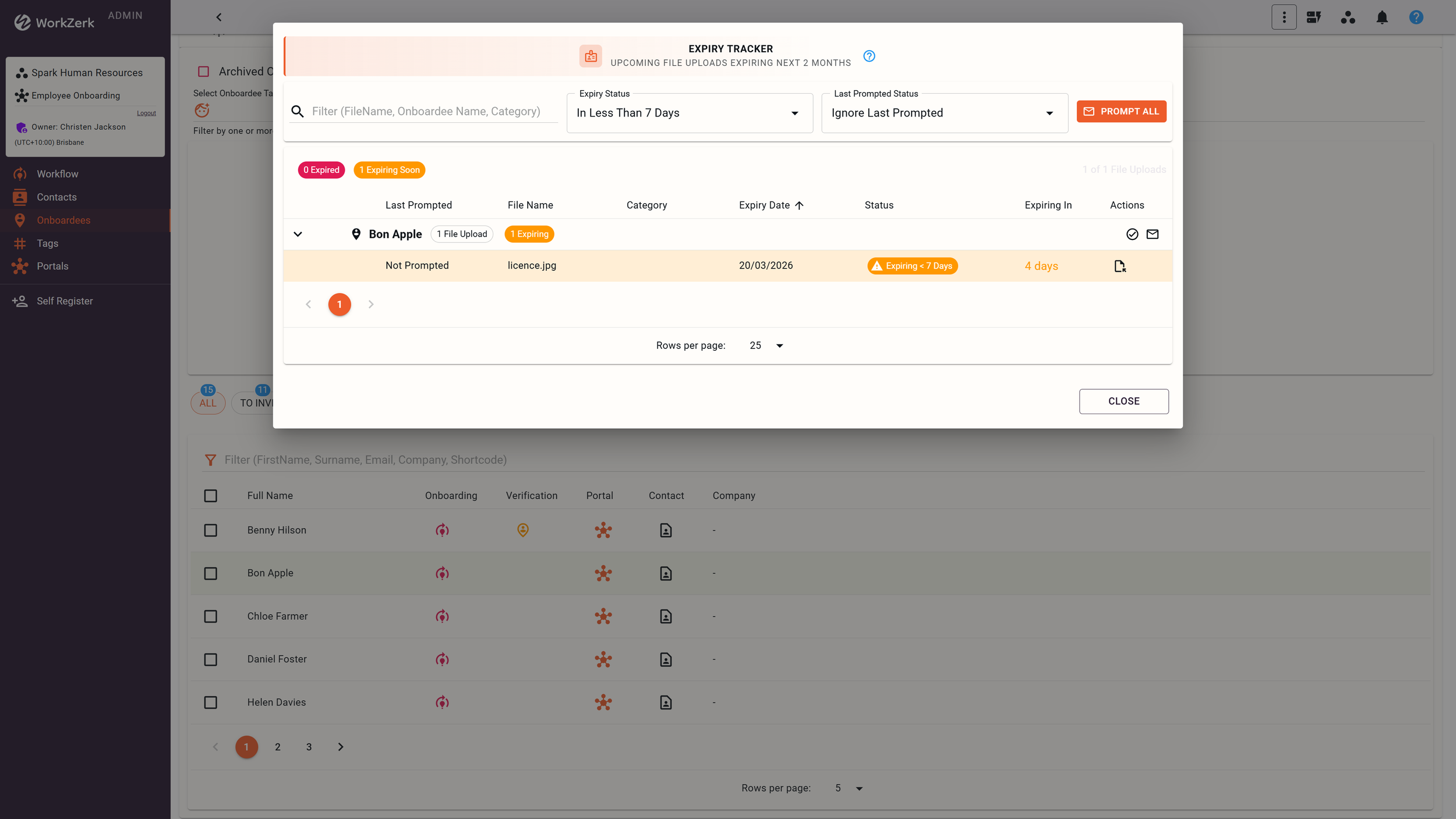Open the Last Prompted Status dropdown

pos(943,113)
